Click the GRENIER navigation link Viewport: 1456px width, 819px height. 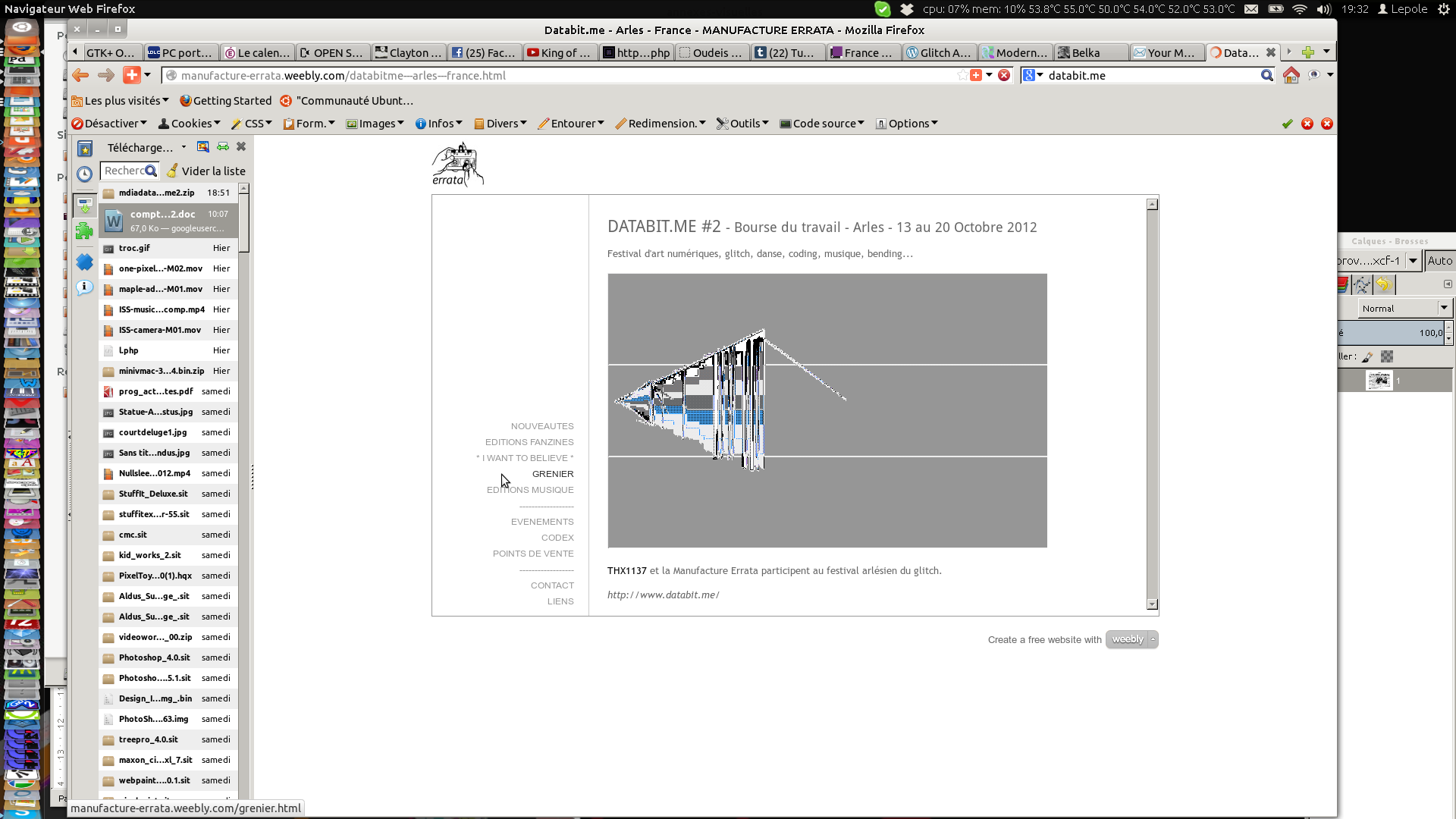pos(552,474)
